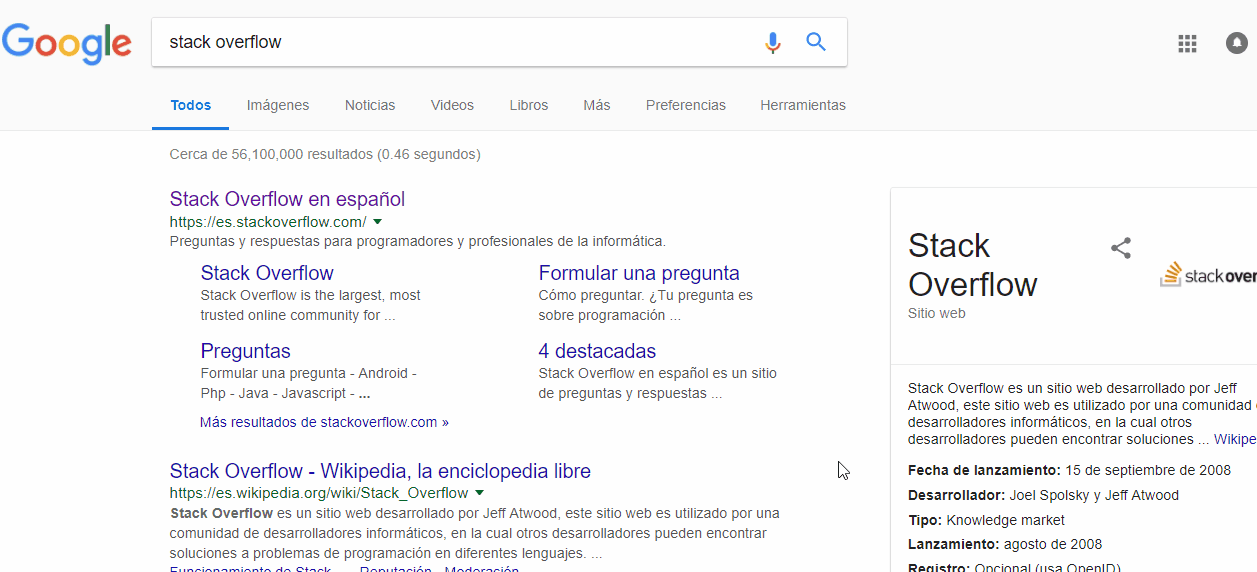Open the Preferencias menu
The height and width of the screenshot is (572, 1257).
tap(686, 105)
